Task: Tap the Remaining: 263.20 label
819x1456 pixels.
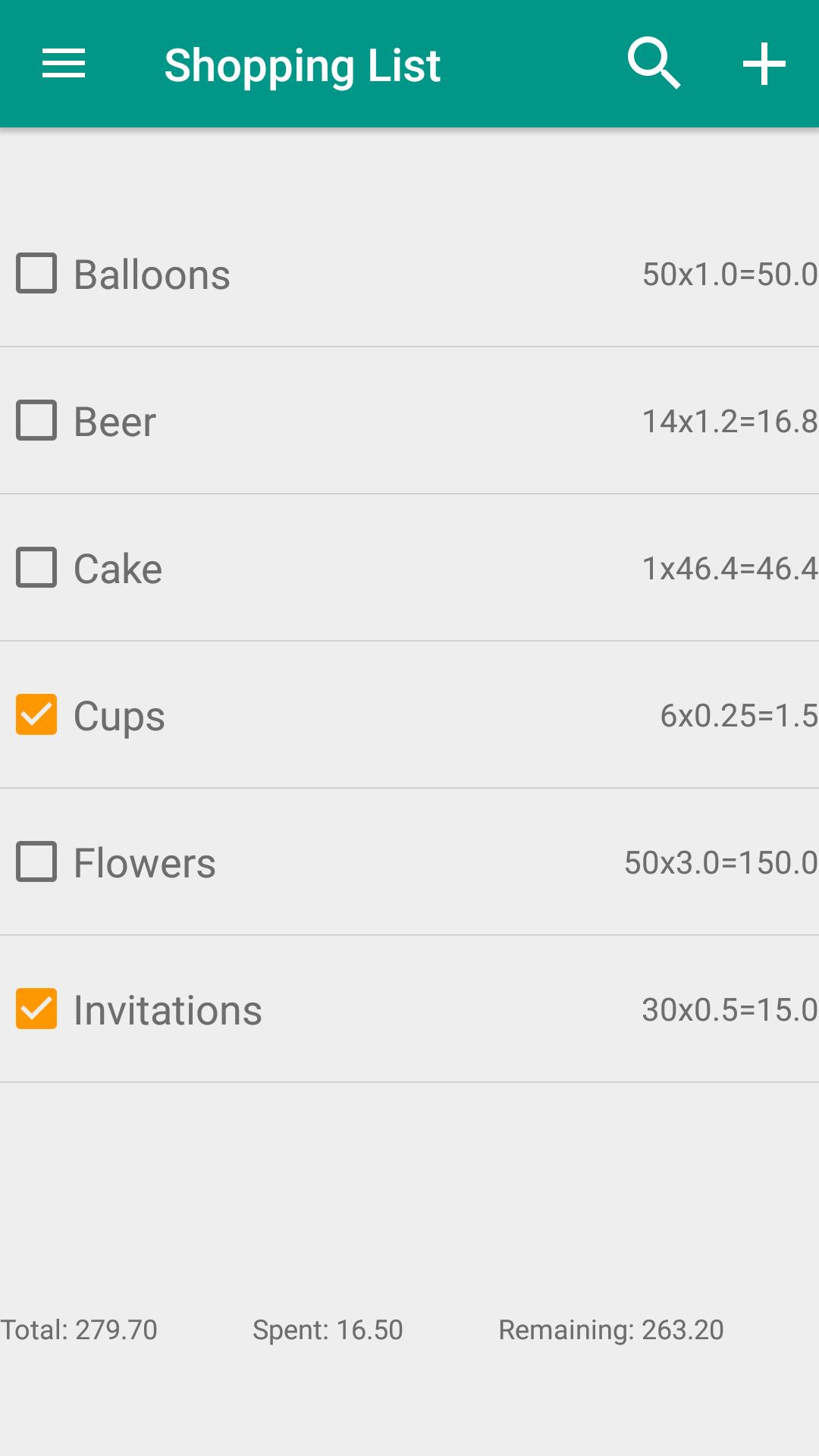Action: coord(611,1329)
